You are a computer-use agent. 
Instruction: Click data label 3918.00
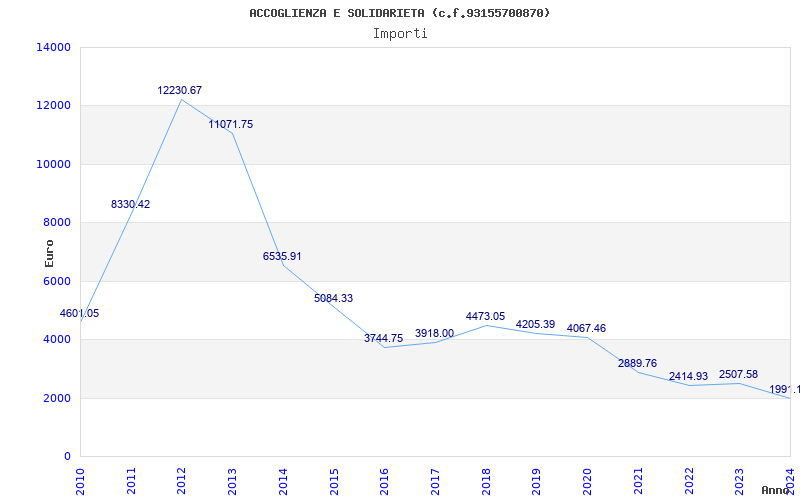pyautogui.click(x=435, y=334)
